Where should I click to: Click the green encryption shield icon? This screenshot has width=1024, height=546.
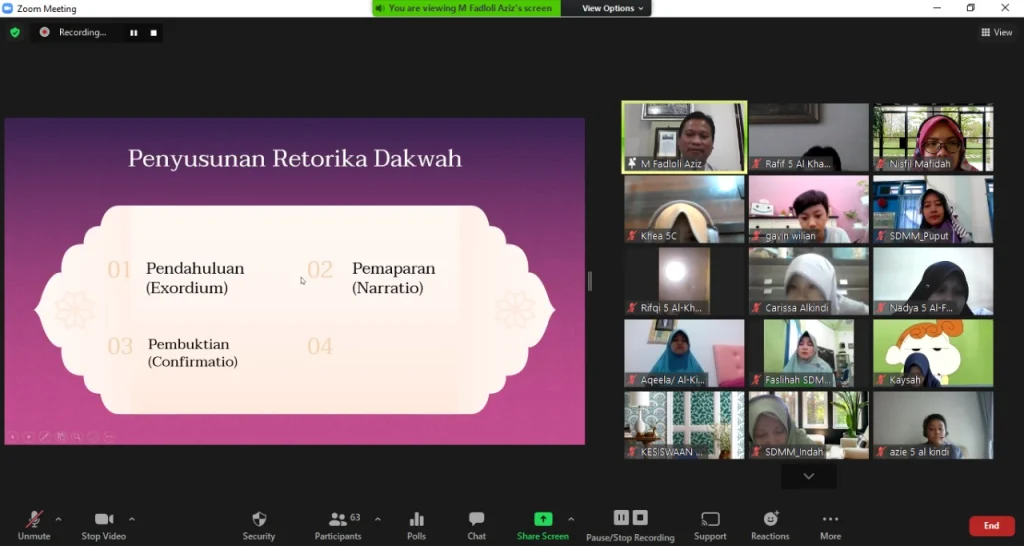(15, 32)
